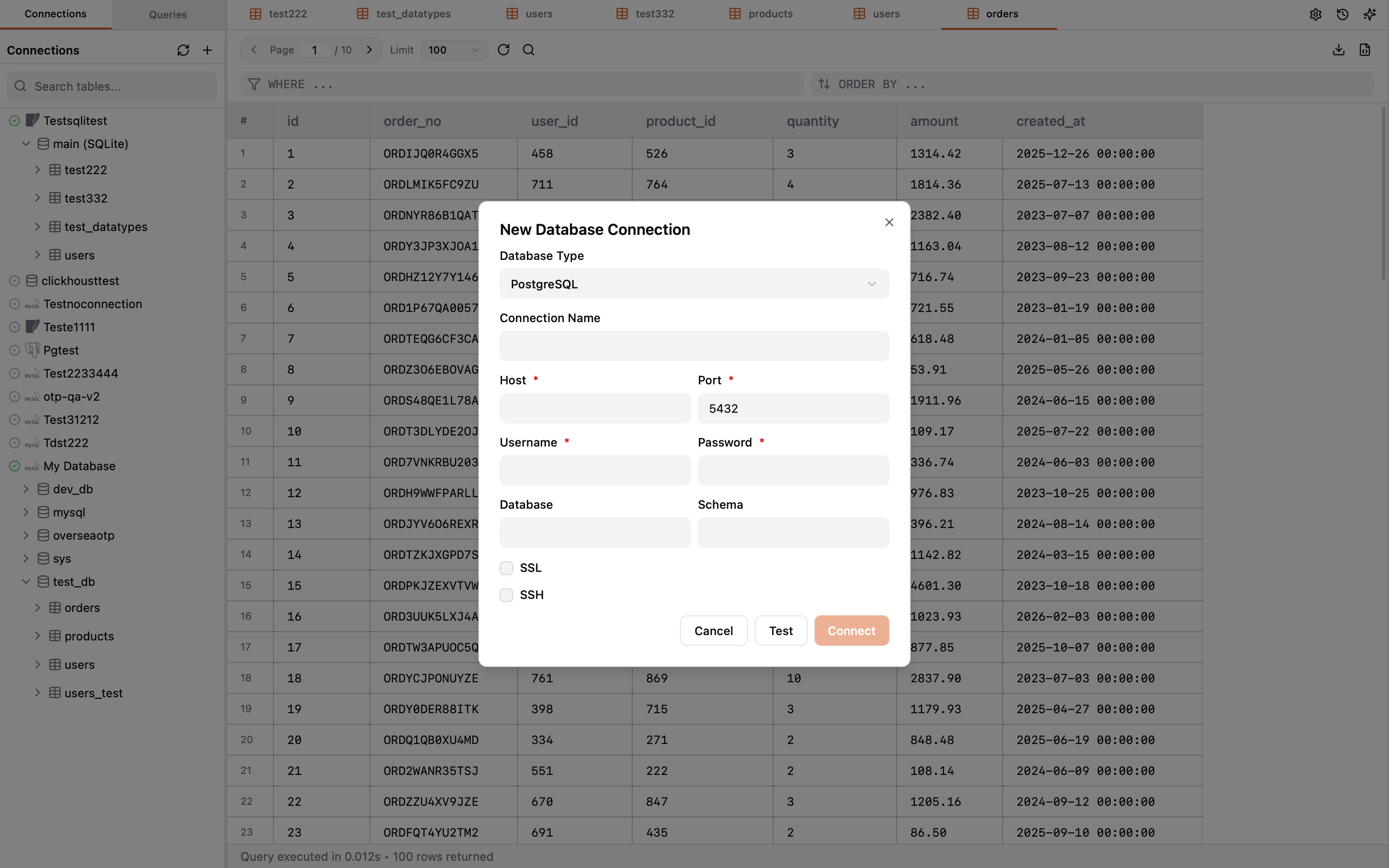Open the Limit 100 dropdown
1389x868 pixels.
coord(454,50)
